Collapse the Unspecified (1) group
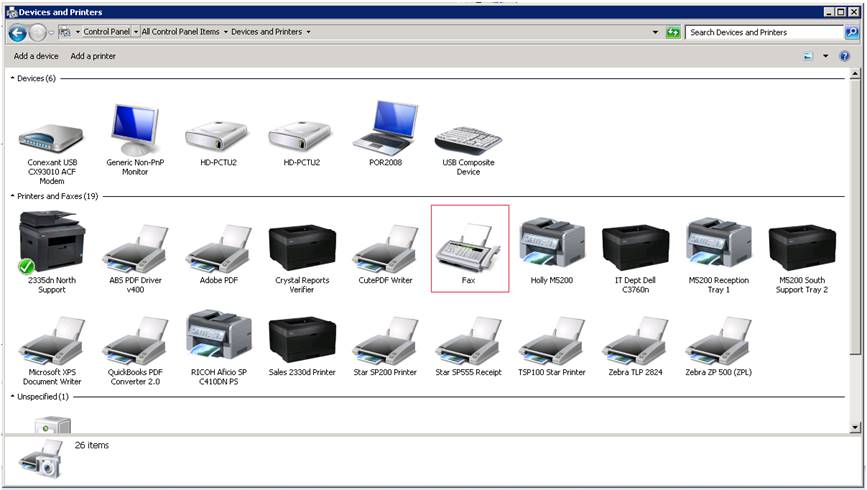This screenshot has width=867, height=490. pos(12,397)
